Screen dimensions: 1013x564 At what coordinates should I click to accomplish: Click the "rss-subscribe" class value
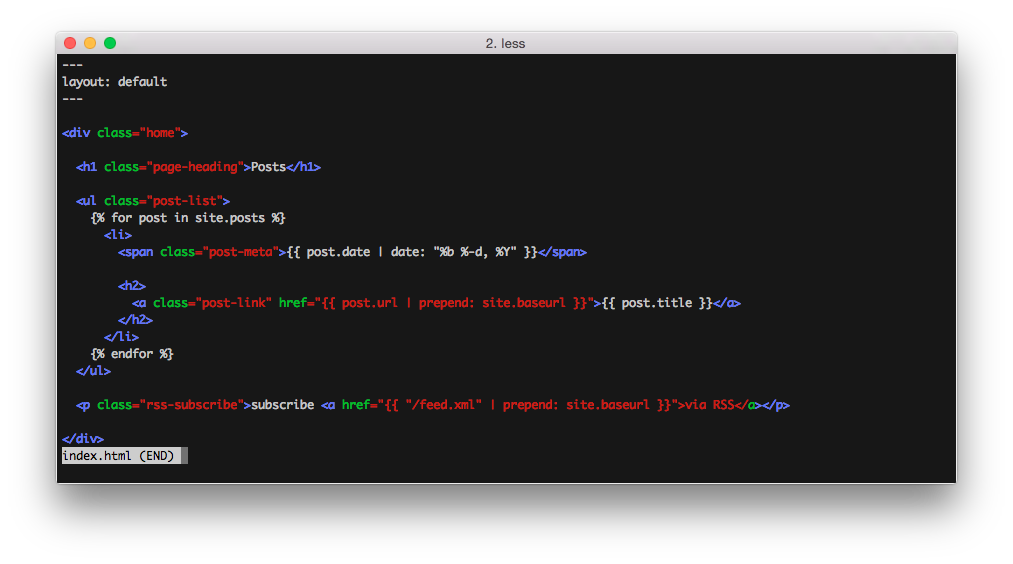(x=191, y=405)
